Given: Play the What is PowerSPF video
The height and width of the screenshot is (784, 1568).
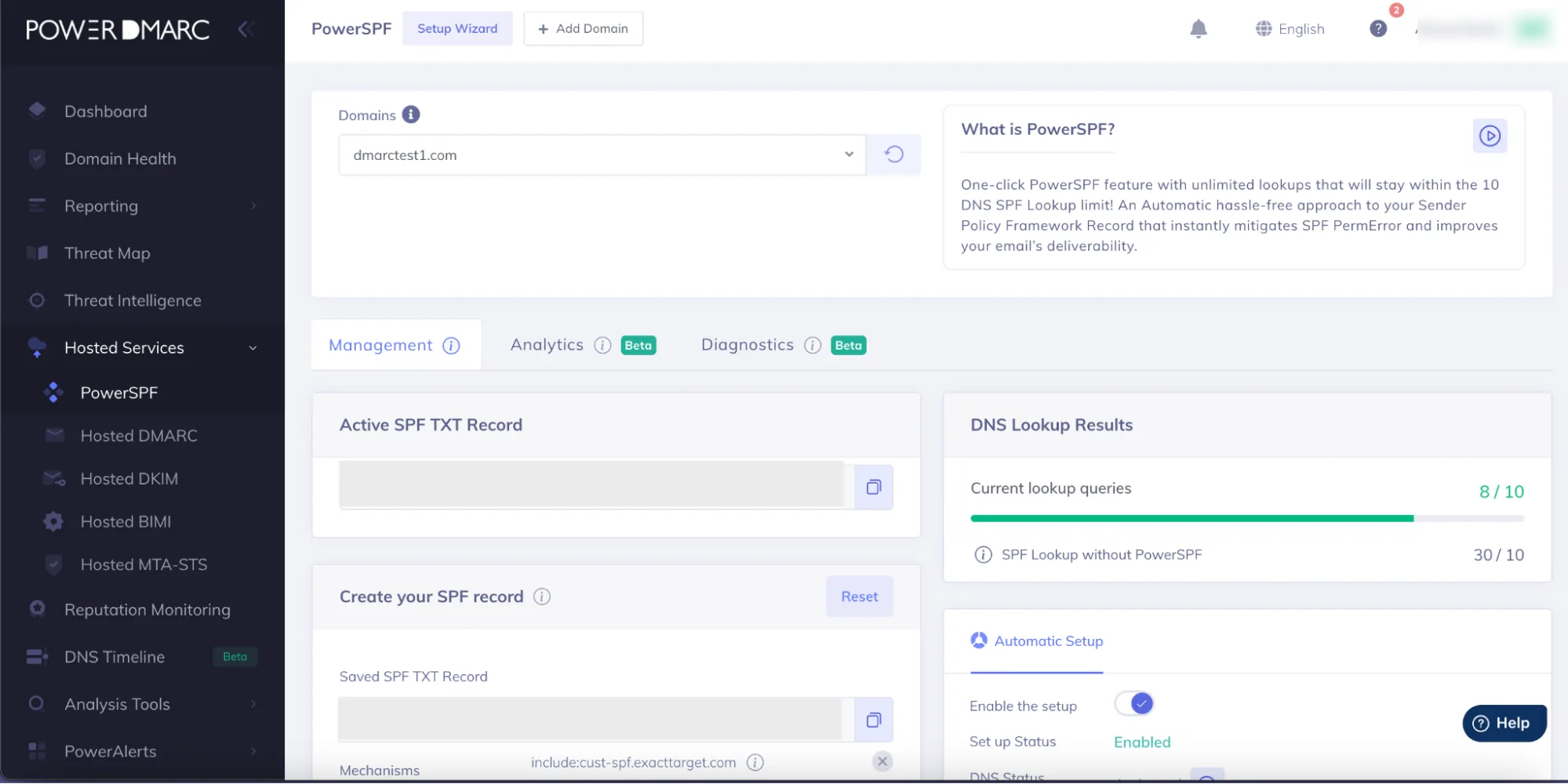Looking at the screenshot, I should (x=1489, y=136).
